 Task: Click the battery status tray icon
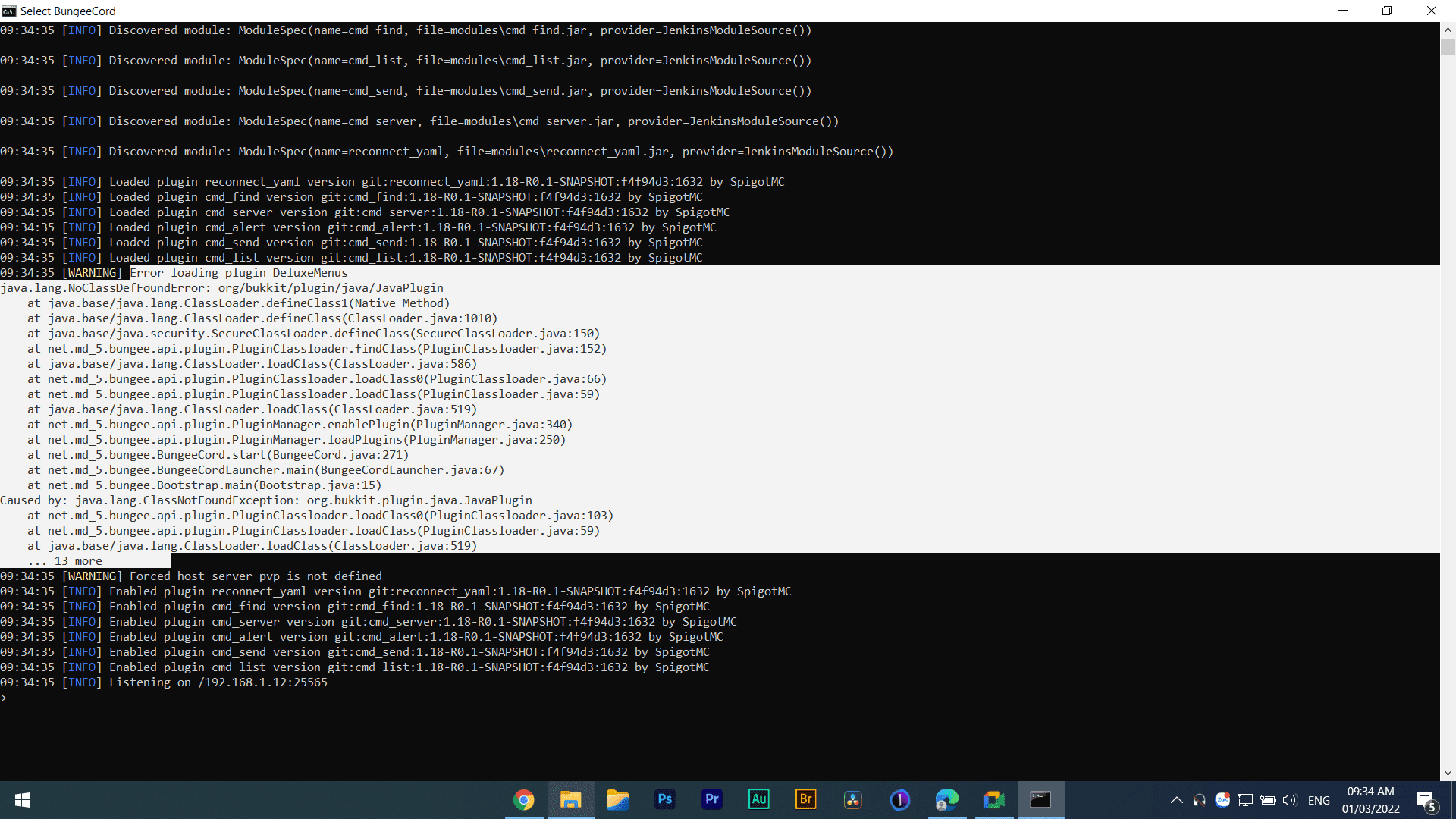pyautogui.click(x=1267, y=800)
